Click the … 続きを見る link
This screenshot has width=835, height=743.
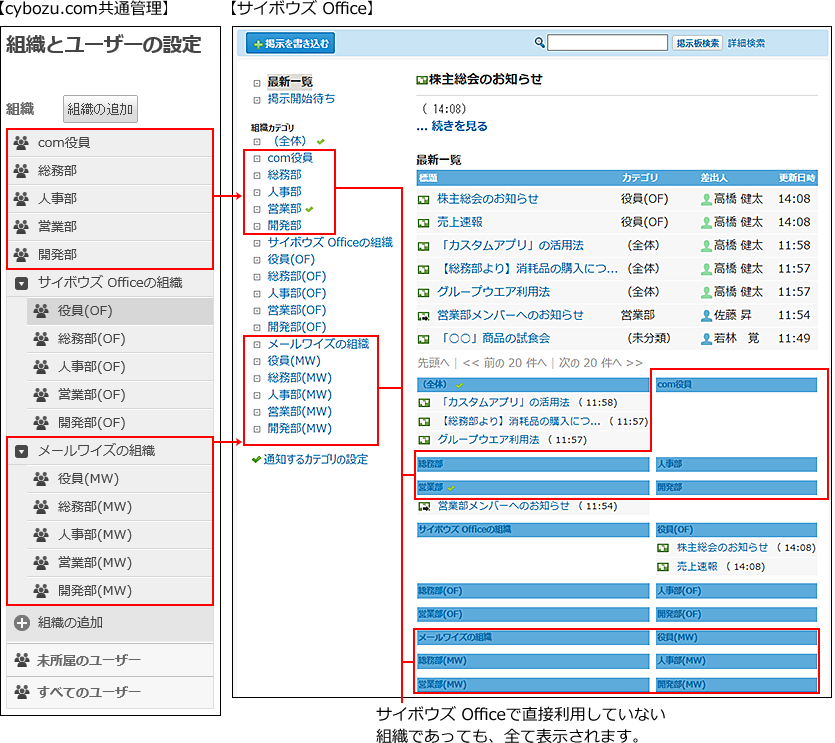pos(452,126)
